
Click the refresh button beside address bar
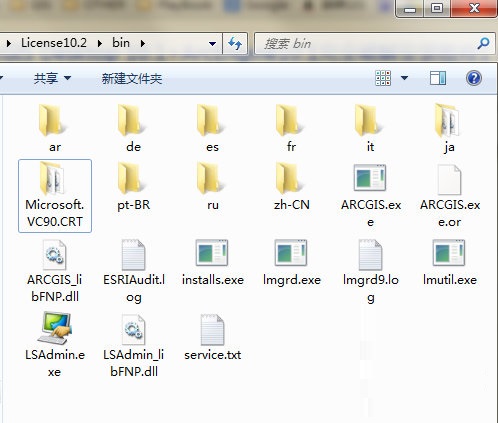(x=235, y=43)
